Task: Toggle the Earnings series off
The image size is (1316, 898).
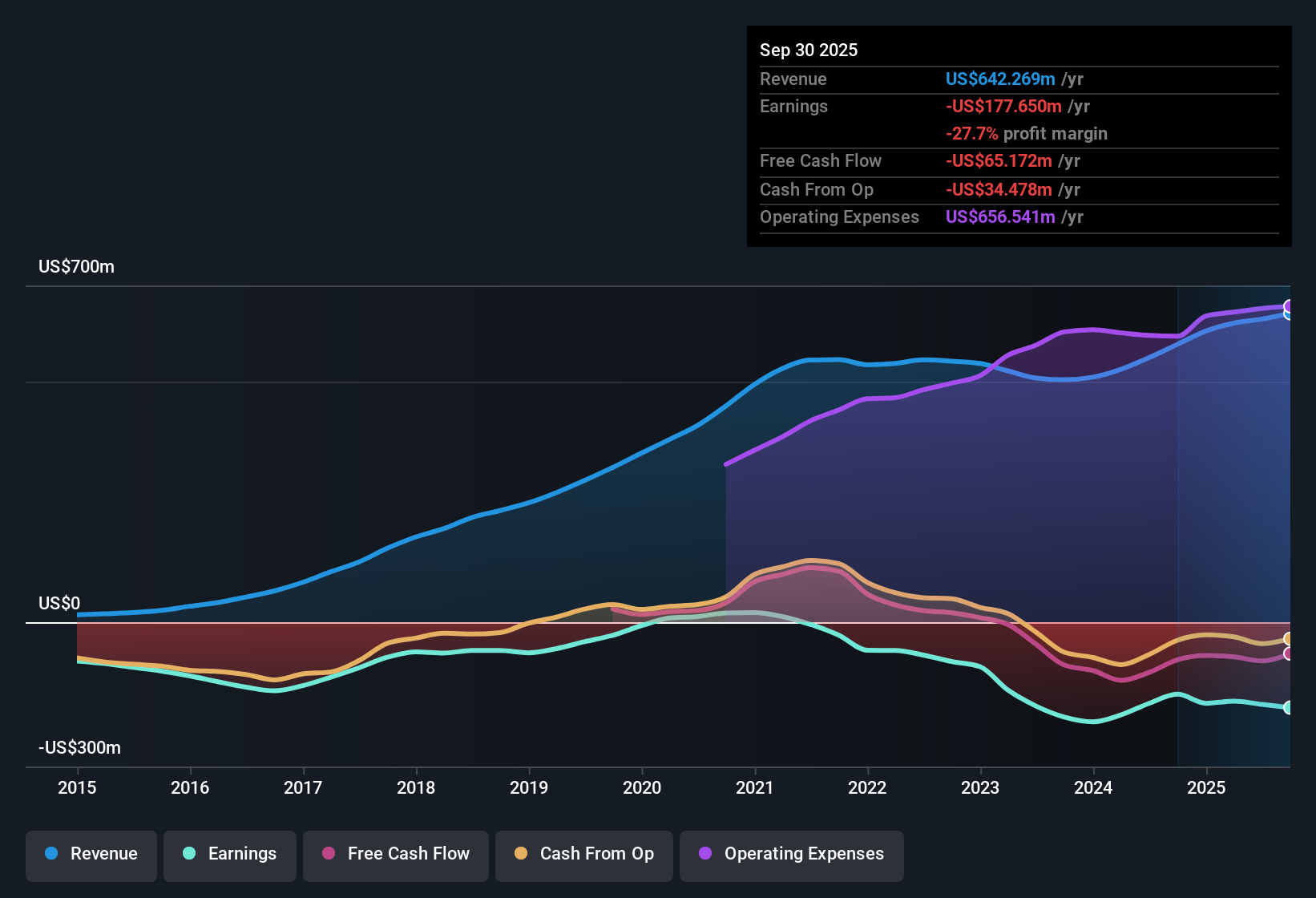Action: pos(229,854)
